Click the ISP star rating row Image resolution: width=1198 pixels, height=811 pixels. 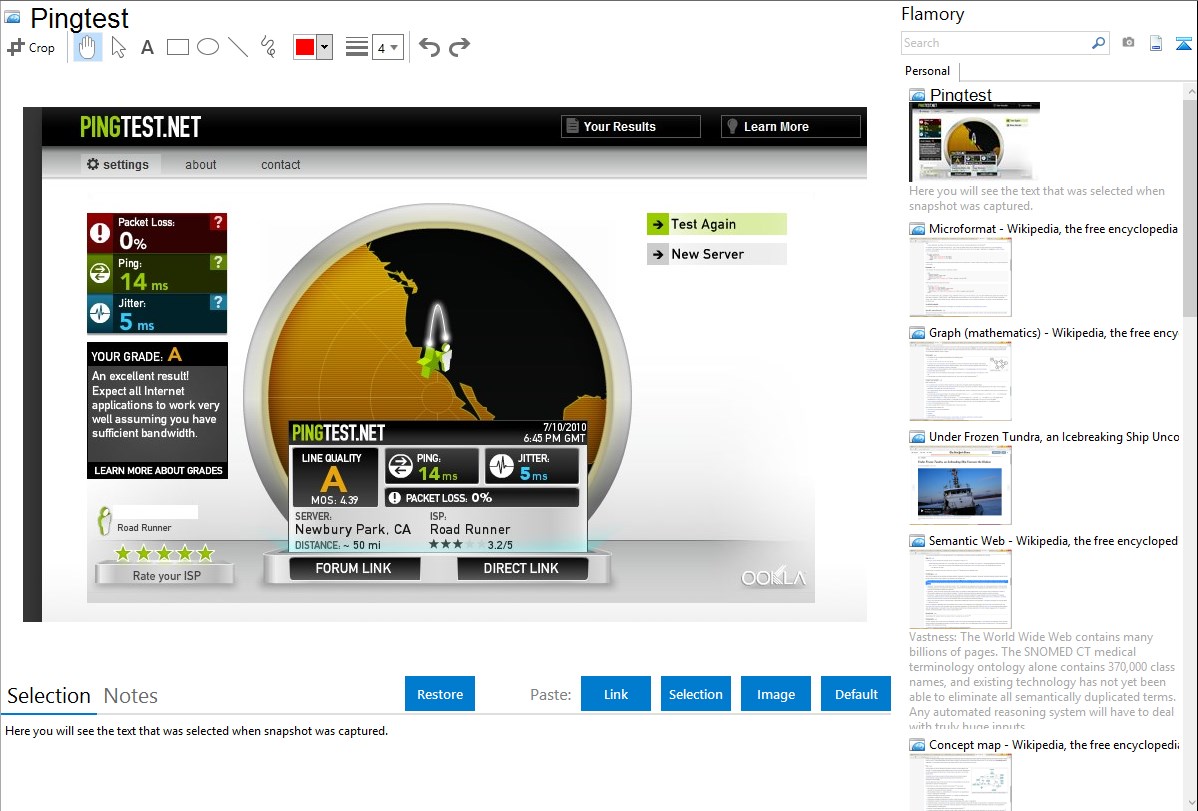(164, 553)
